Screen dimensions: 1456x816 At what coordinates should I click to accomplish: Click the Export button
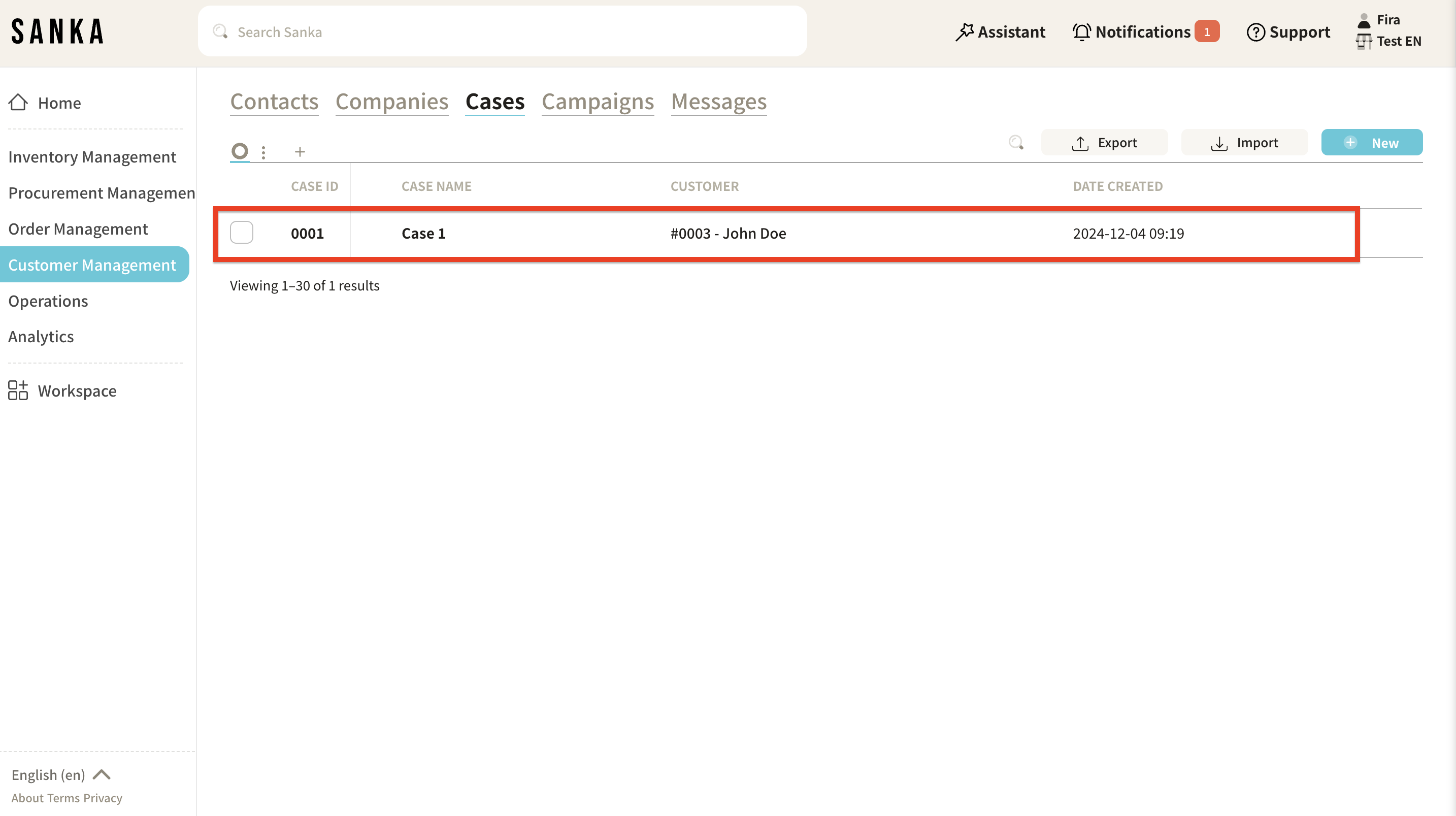click(x=1104, y=143)
